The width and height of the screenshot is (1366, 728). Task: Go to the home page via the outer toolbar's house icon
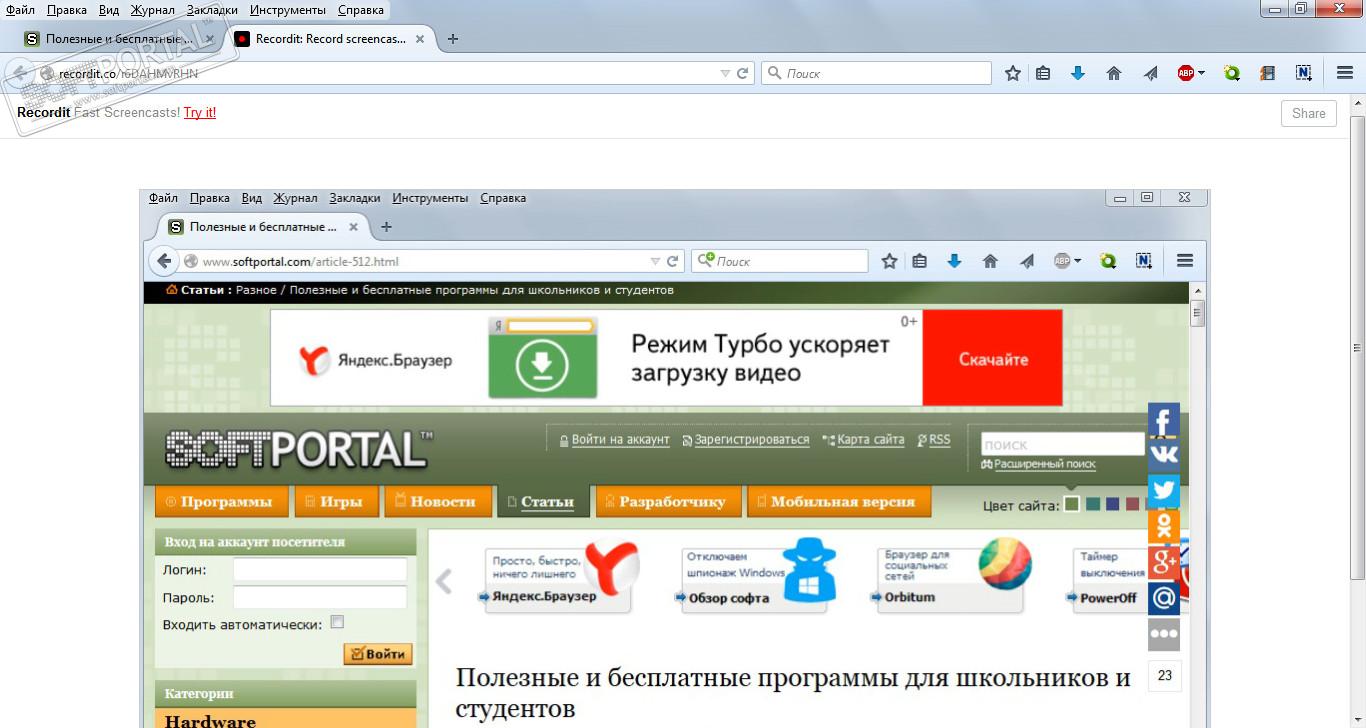(1114, 73)
